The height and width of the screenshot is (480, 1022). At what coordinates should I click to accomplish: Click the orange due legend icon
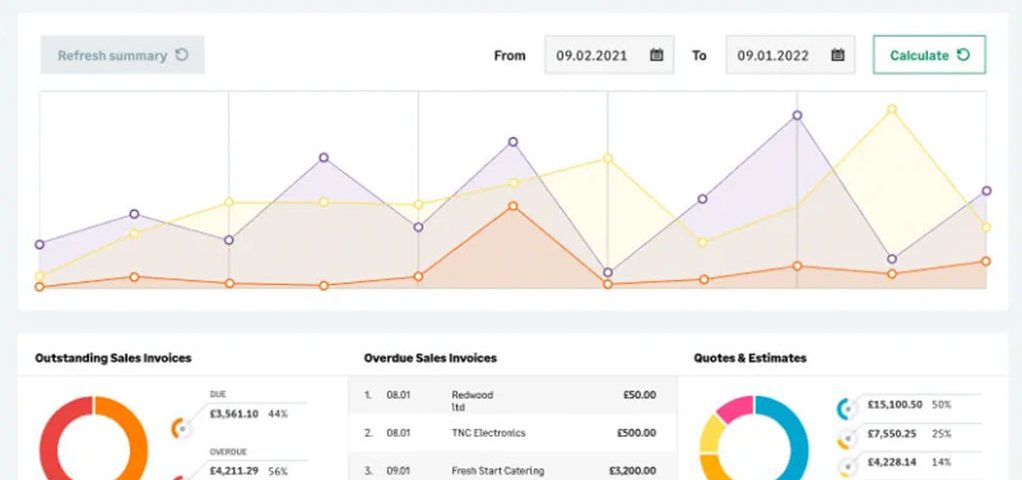click(x=181, y=428)
